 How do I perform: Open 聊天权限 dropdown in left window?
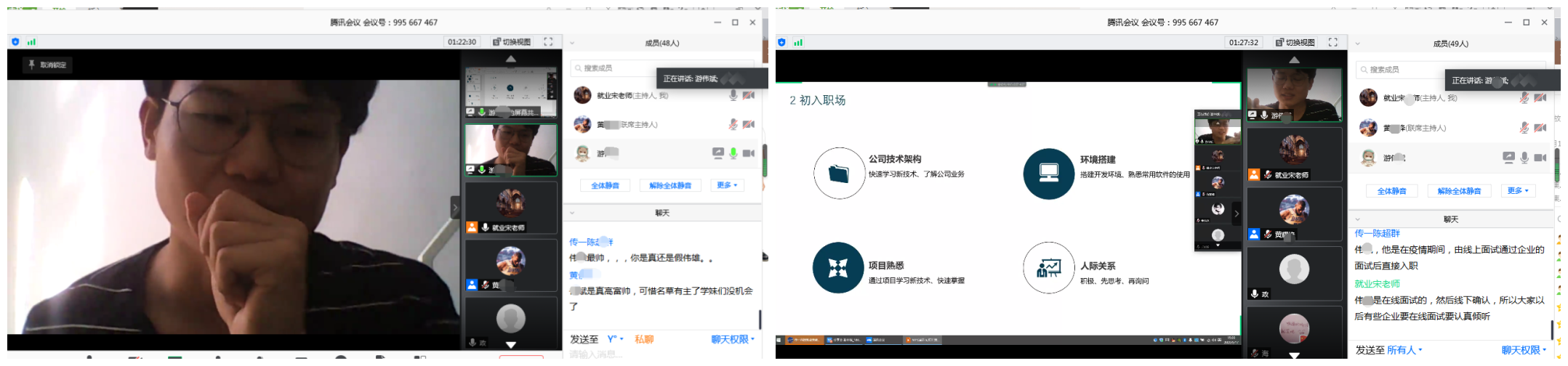coord(733,339)
